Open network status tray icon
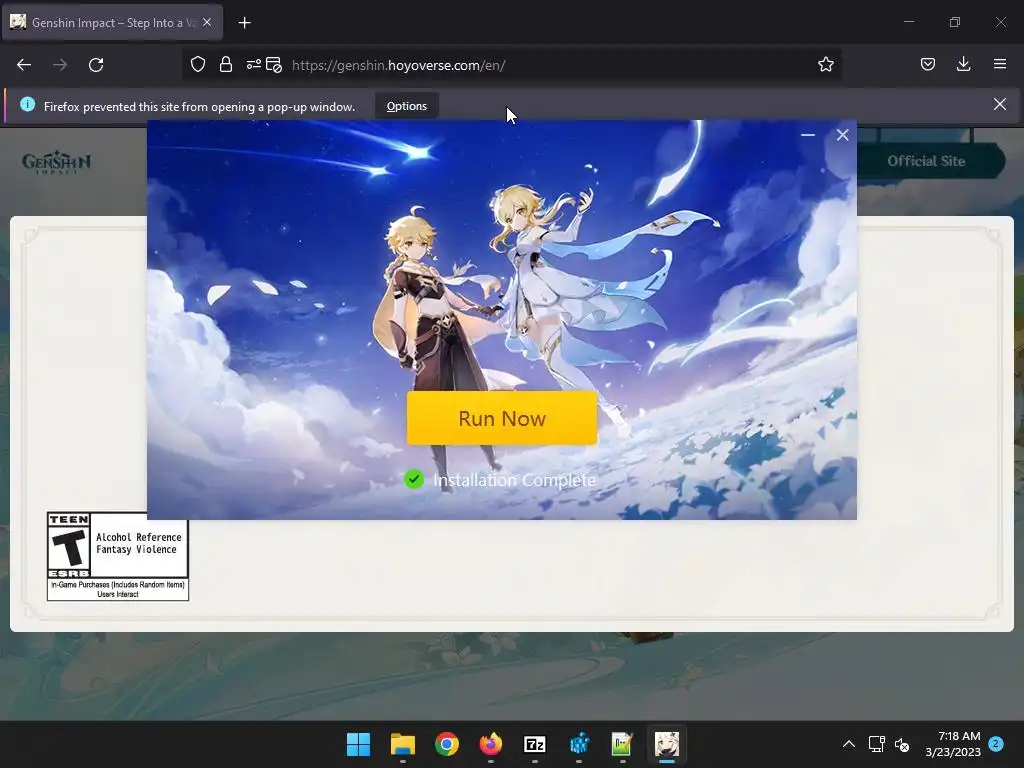Image resolution: width=1024 pixels, height=768 pixels. [876, 744]
